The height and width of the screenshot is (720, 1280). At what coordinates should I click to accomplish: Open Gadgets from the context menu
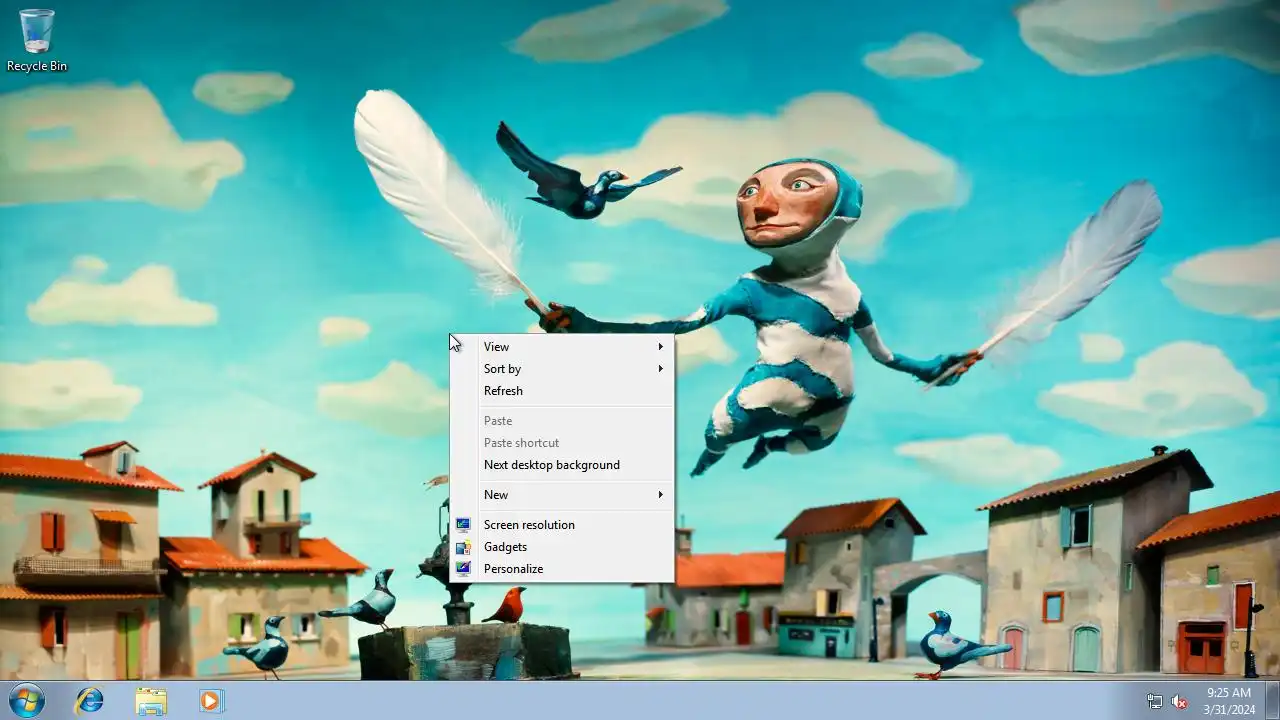click(x=562, y=547)
